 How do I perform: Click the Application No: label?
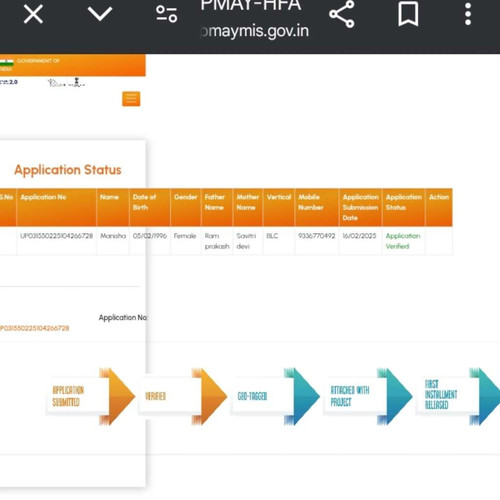123,317
